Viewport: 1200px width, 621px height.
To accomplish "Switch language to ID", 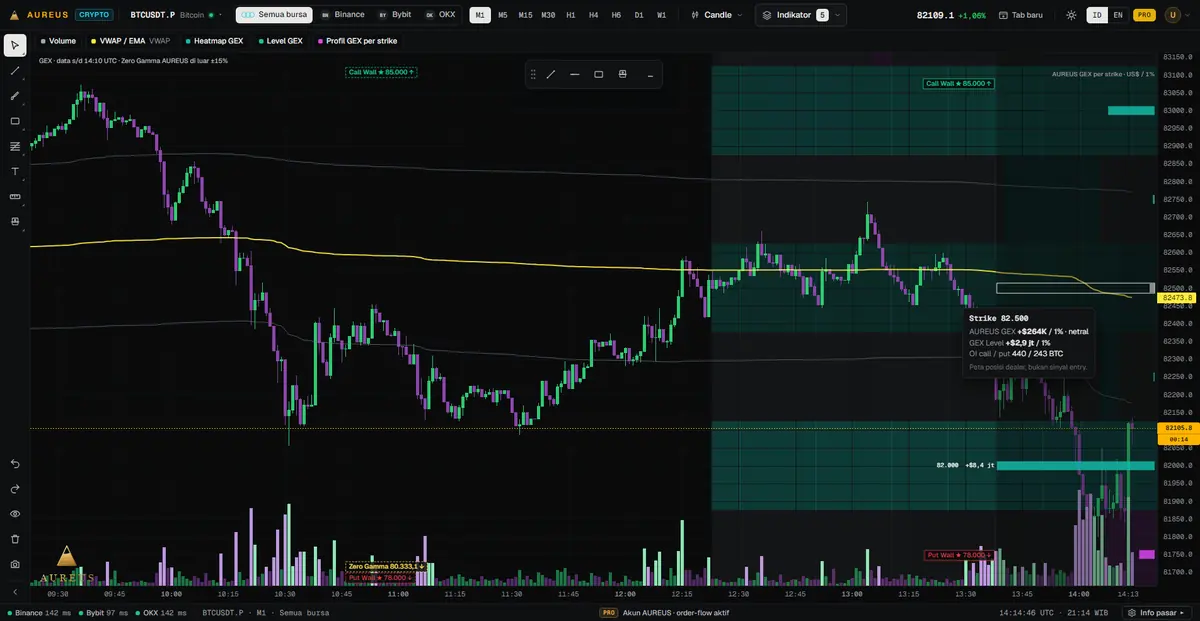I will [x=1097, y=15].
